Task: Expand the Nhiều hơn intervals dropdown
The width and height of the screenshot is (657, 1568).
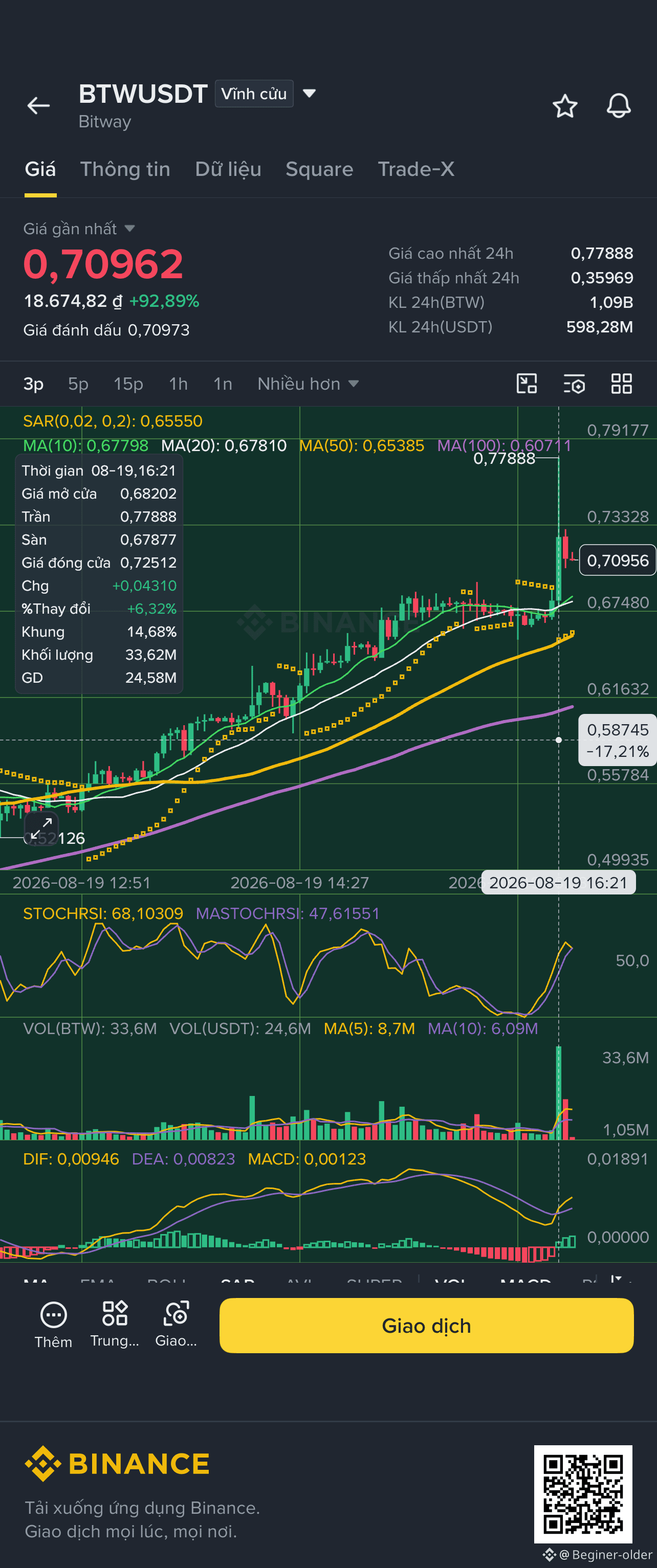Action: pyautogui.click(x=308, y=384)
